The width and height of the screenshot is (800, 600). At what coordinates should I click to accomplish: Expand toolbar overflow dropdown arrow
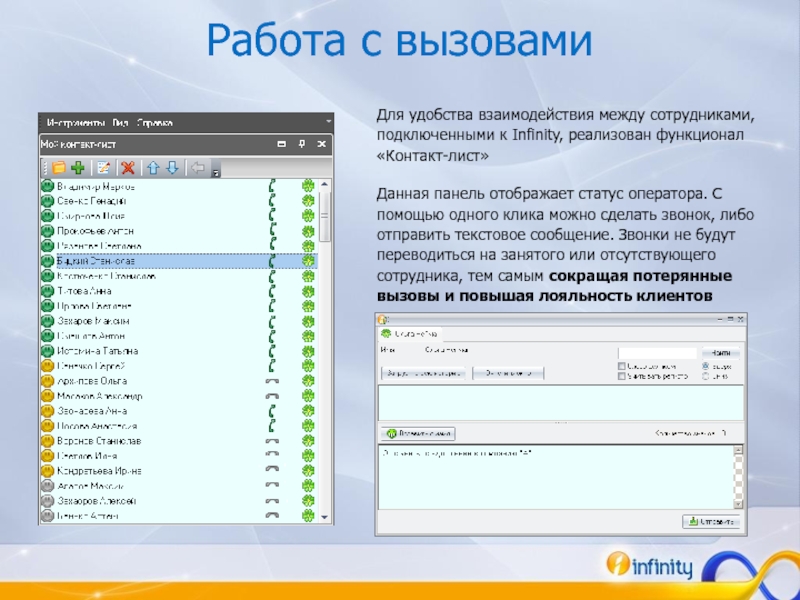(215, 173)
